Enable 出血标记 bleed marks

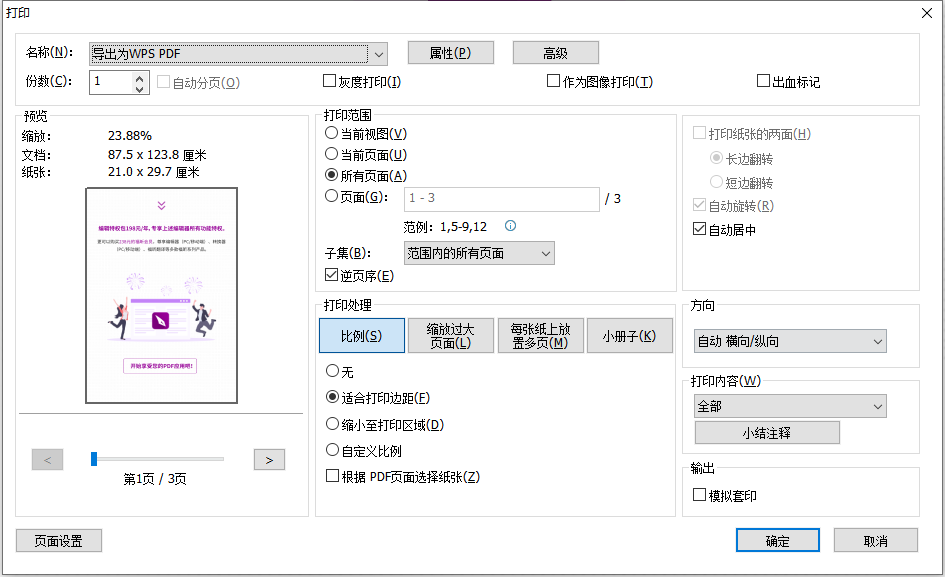761,81
